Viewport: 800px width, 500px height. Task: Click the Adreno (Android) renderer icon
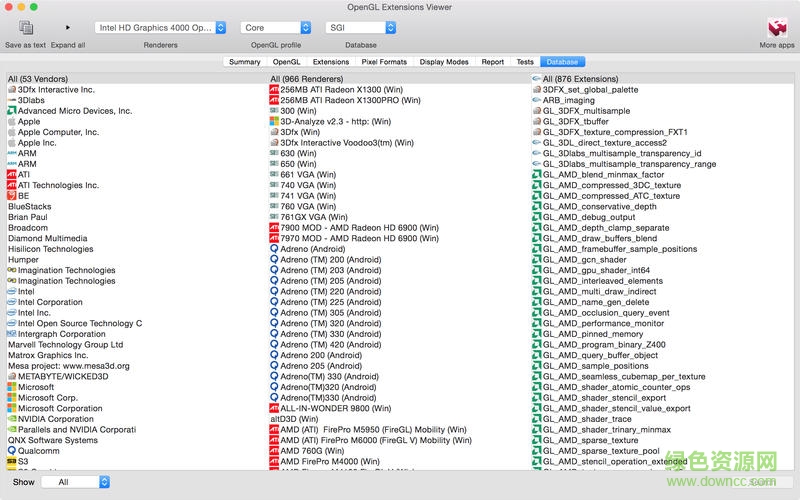(274, 249)
